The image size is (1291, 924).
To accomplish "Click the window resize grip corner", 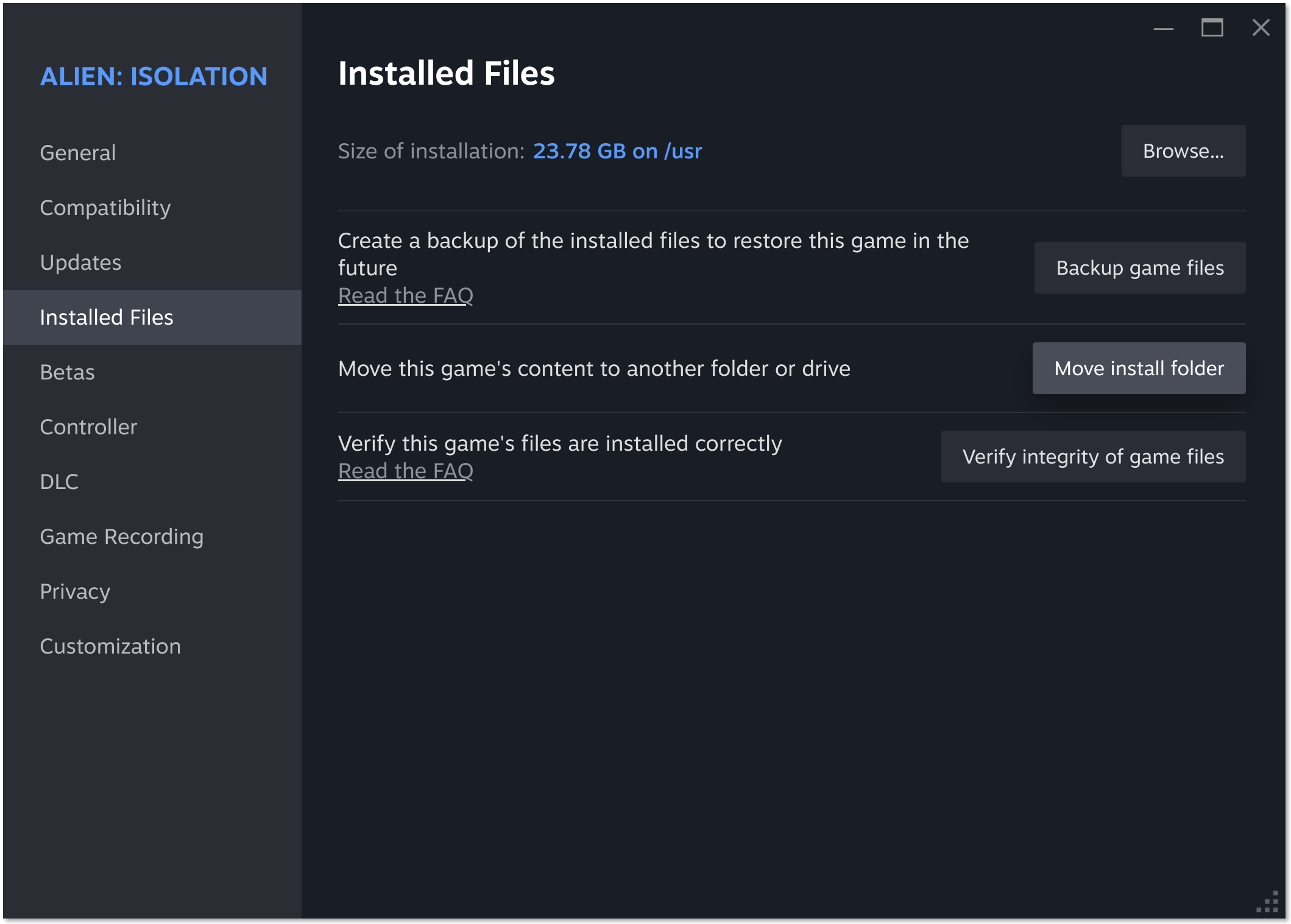I will [x=1269, y=903].
